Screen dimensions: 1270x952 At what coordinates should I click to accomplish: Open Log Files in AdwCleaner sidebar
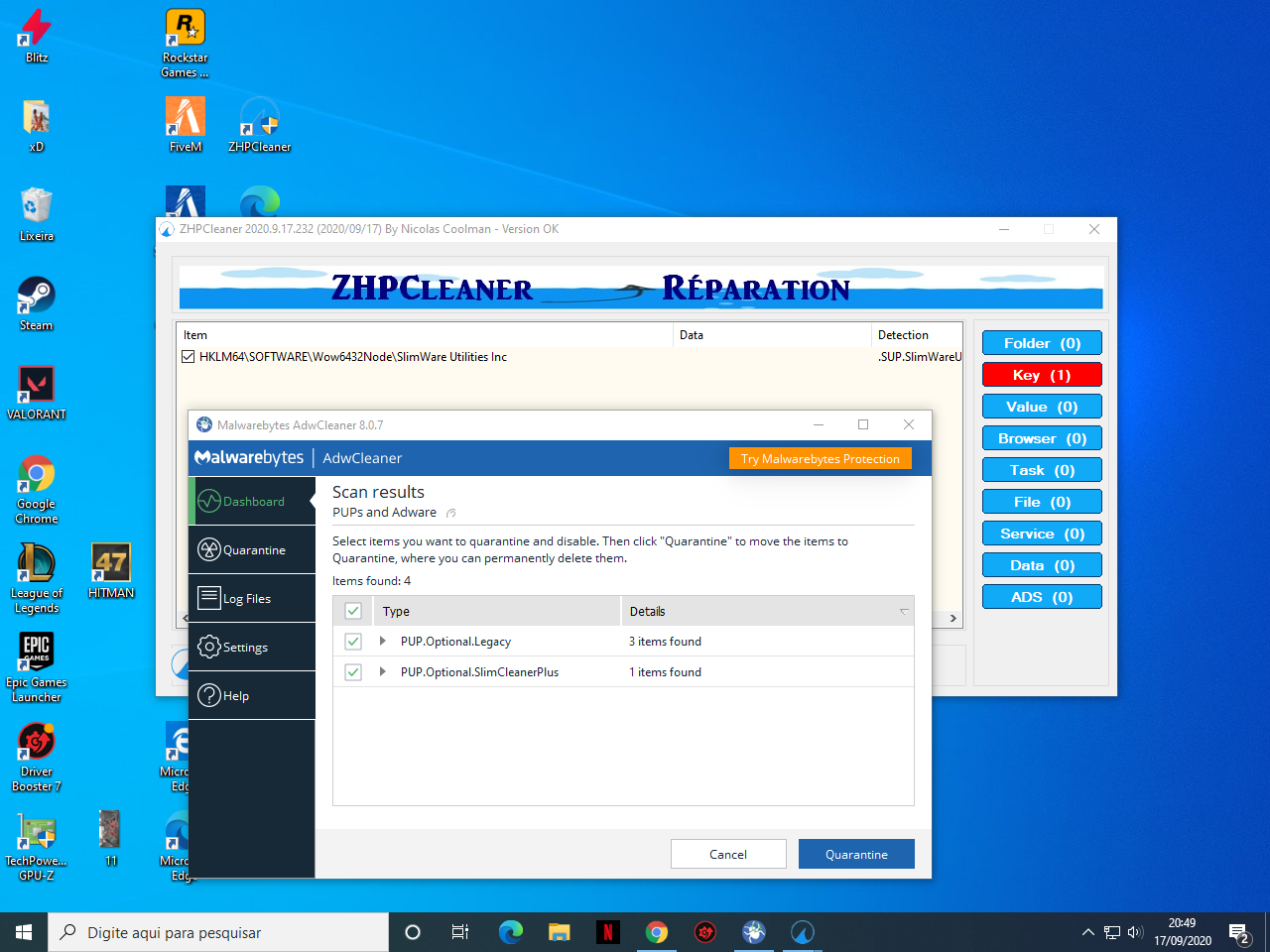click(x=252, y=599)
